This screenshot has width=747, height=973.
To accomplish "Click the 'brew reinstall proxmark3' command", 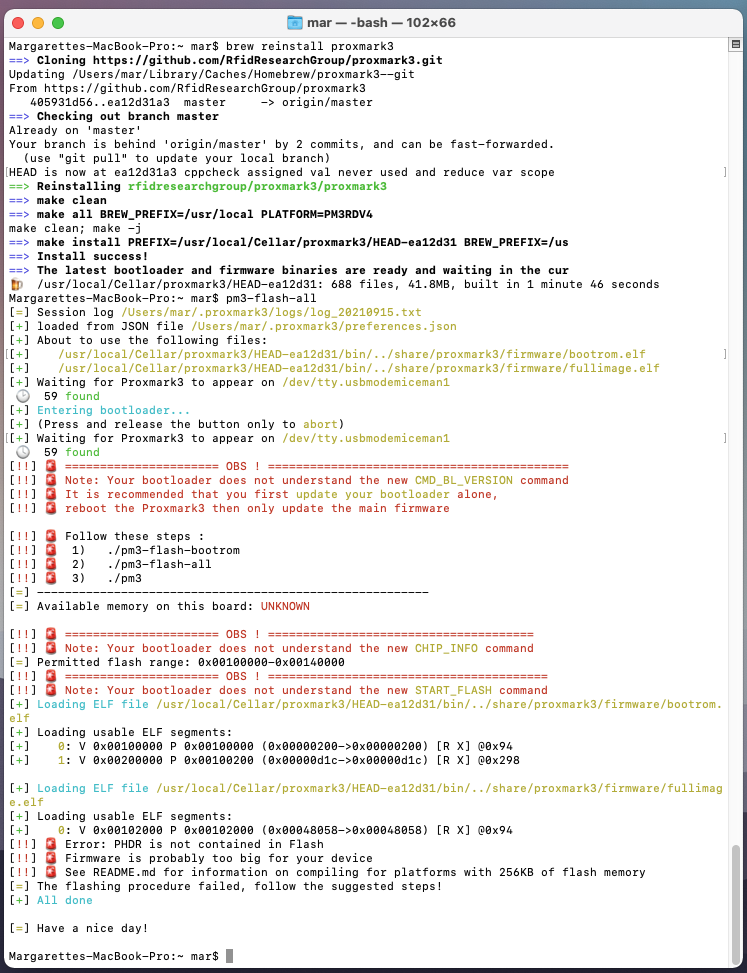I will coord(310,47).
